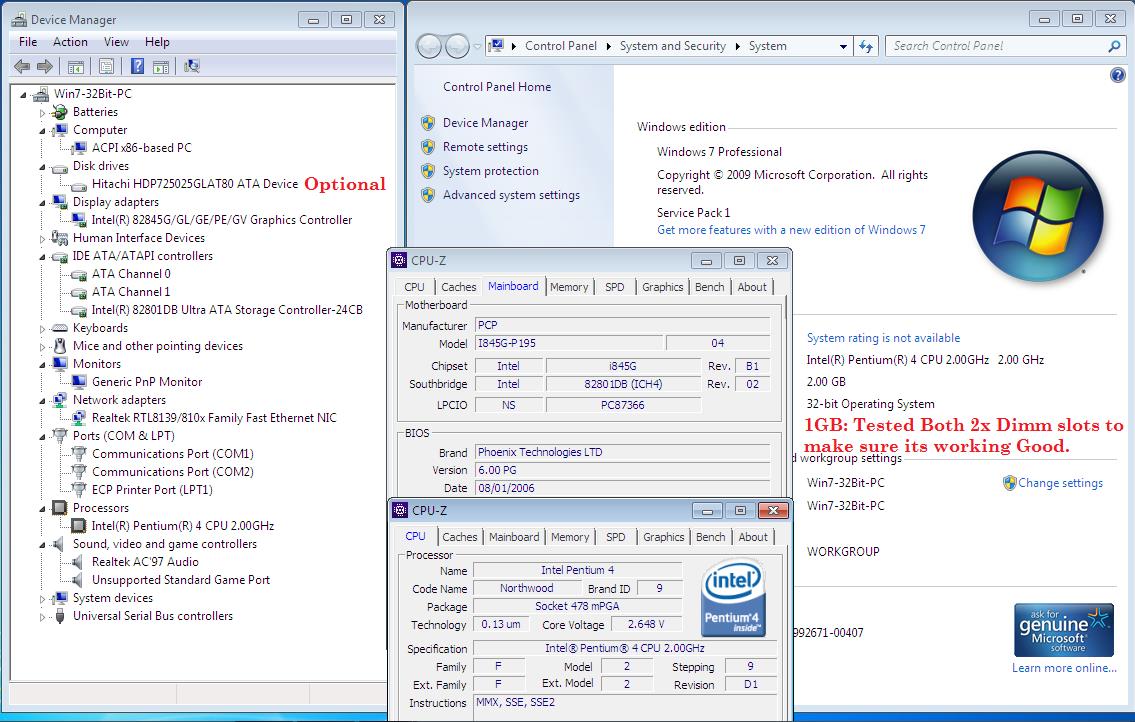1135x722 pixels.
Task: Click the System and Security breadcrumb
Action: point(672,46)
